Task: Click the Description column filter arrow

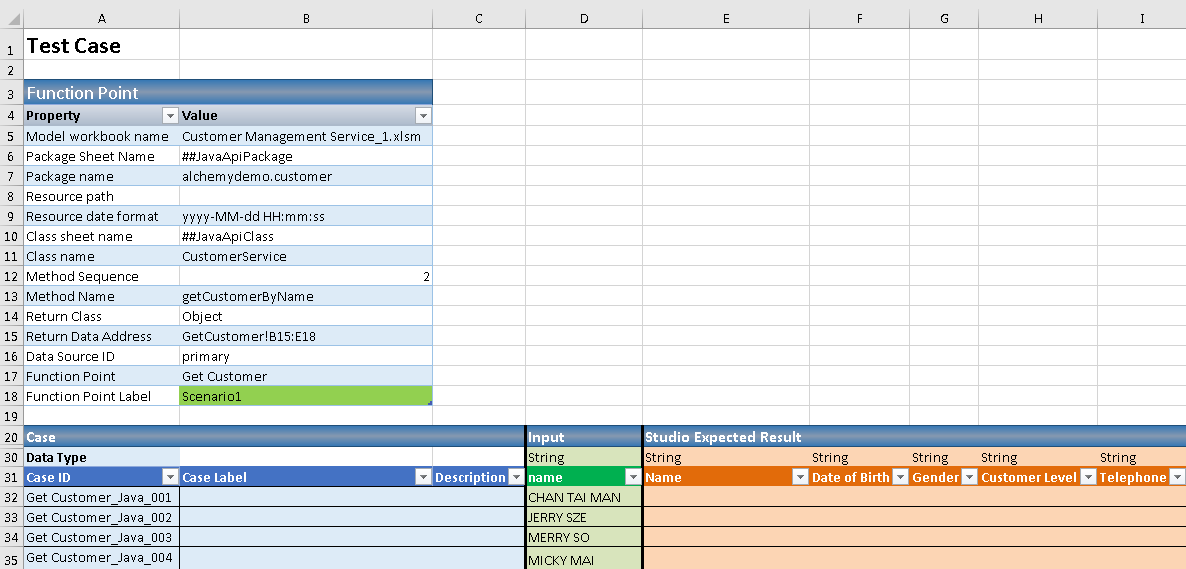Action: point(515,478)
